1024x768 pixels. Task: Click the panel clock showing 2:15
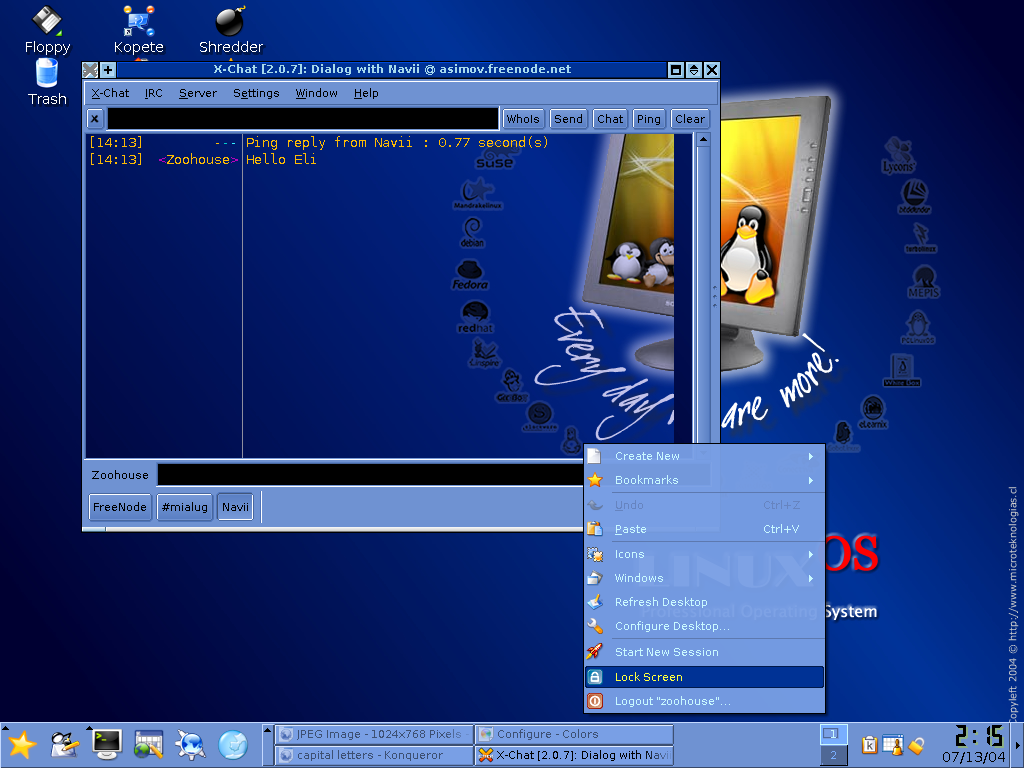tap(979, 737)
